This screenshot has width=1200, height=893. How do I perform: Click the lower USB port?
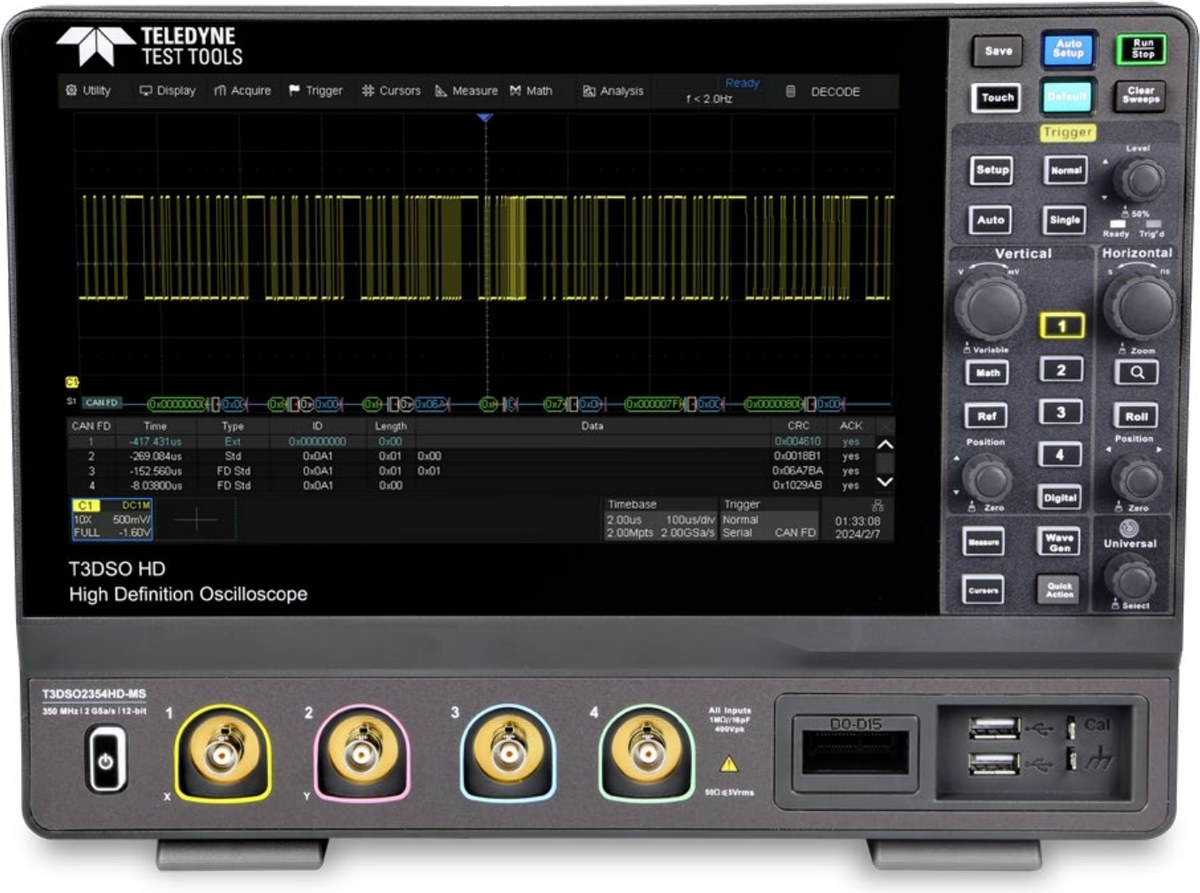994,764
